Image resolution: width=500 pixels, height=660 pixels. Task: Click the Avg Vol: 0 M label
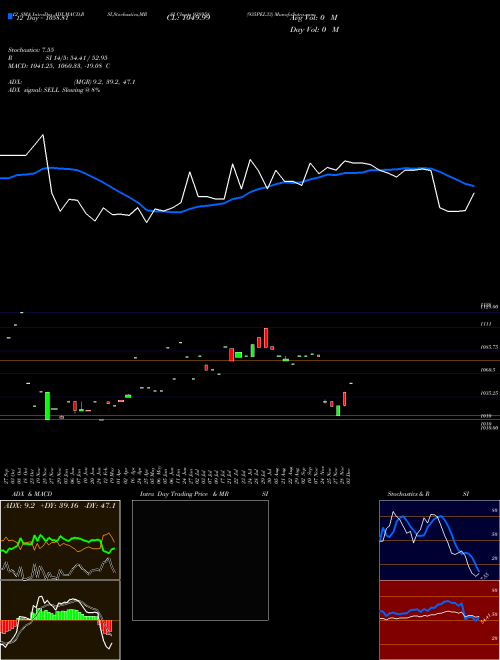[x=314, y=18]
